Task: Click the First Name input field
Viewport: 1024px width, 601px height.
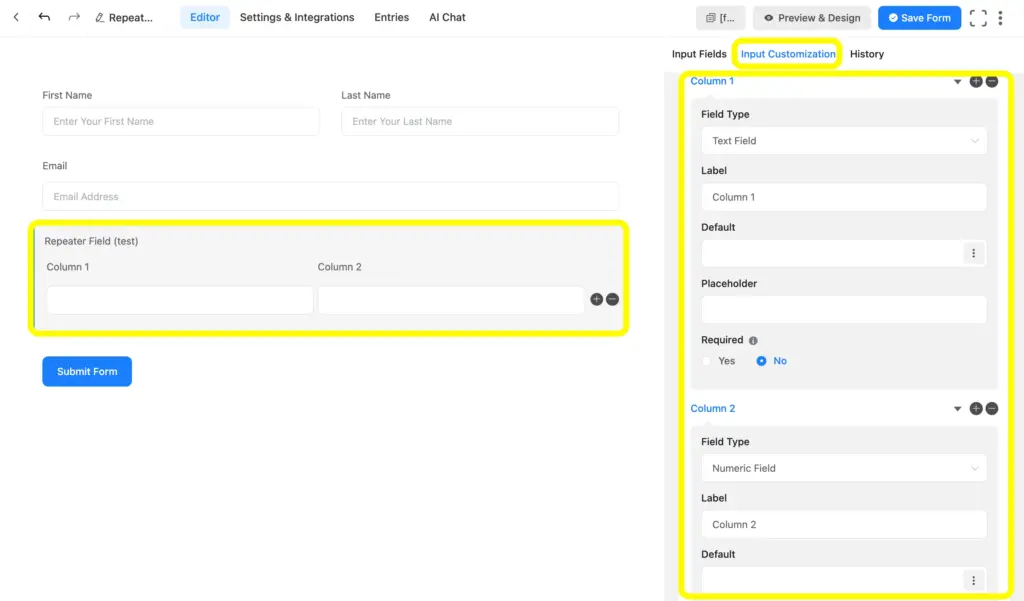Action: coord(181,122)
